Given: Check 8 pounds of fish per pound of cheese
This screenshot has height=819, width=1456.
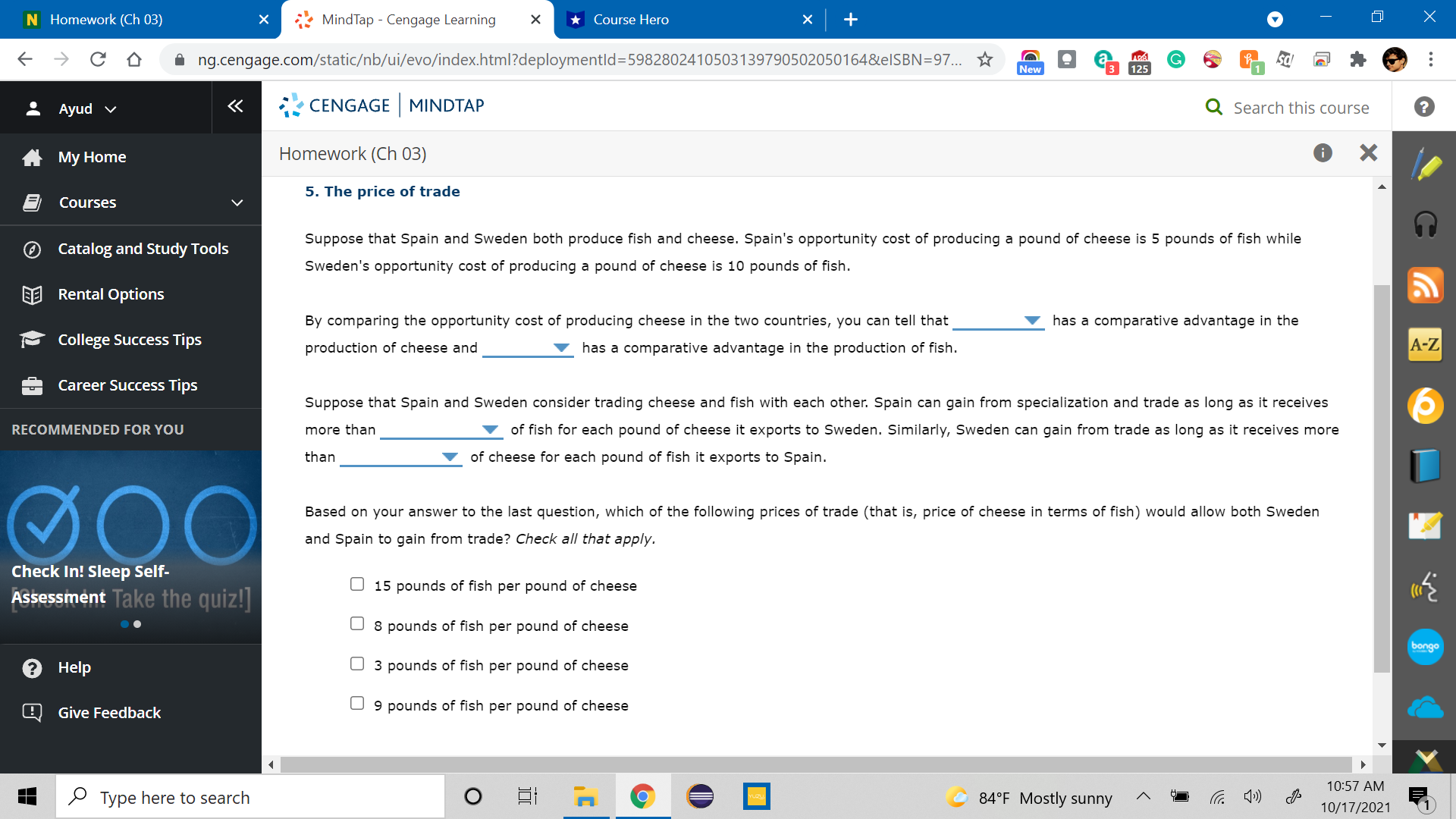Looking at the screenshot, I should (357, 623).
